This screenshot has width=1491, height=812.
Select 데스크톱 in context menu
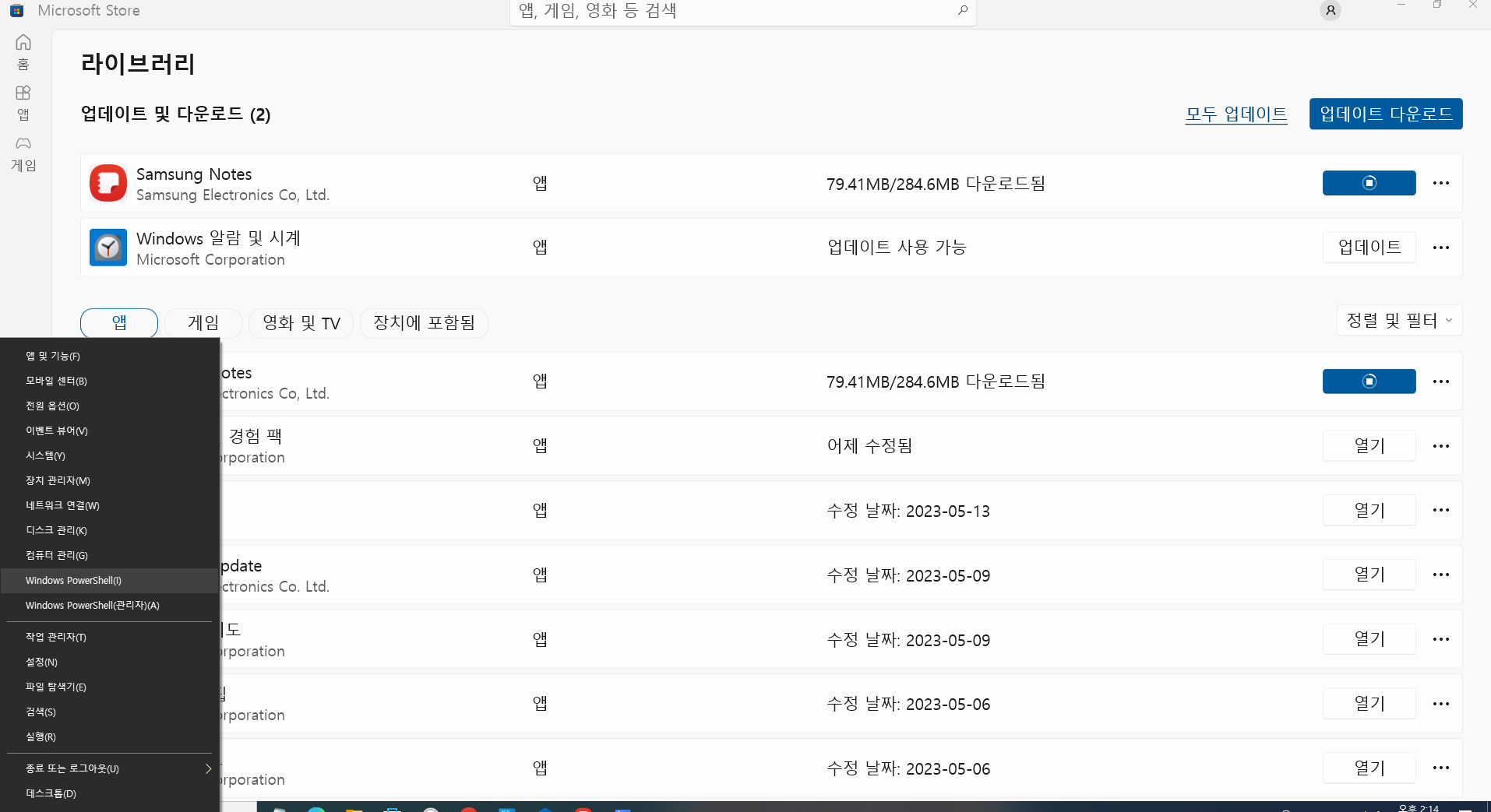(110, 793)
